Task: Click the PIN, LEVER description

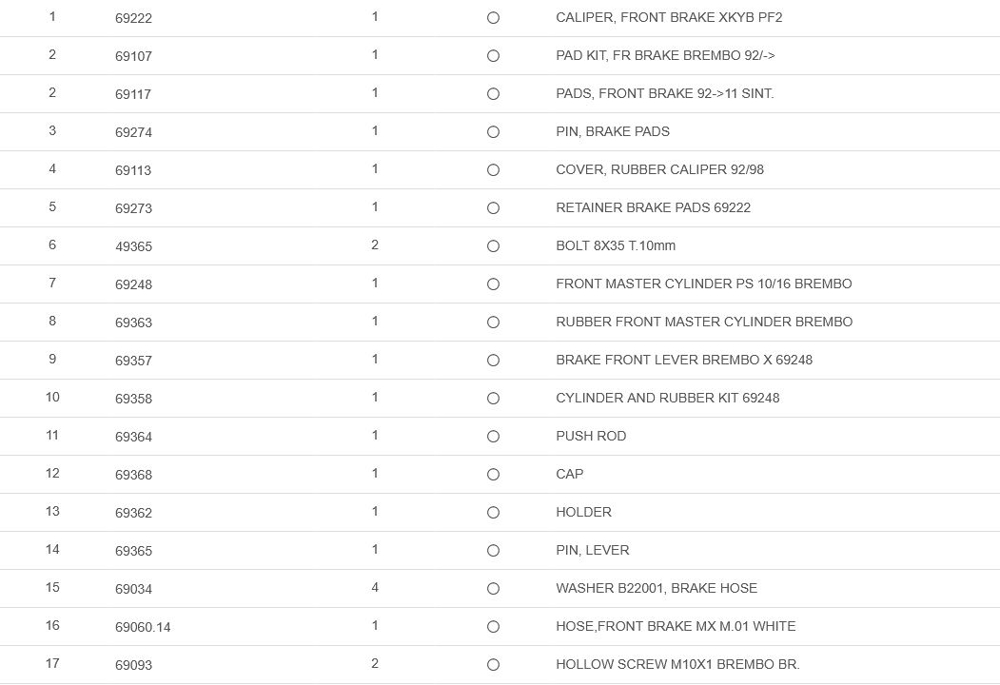Action: (x=592, y=550)
